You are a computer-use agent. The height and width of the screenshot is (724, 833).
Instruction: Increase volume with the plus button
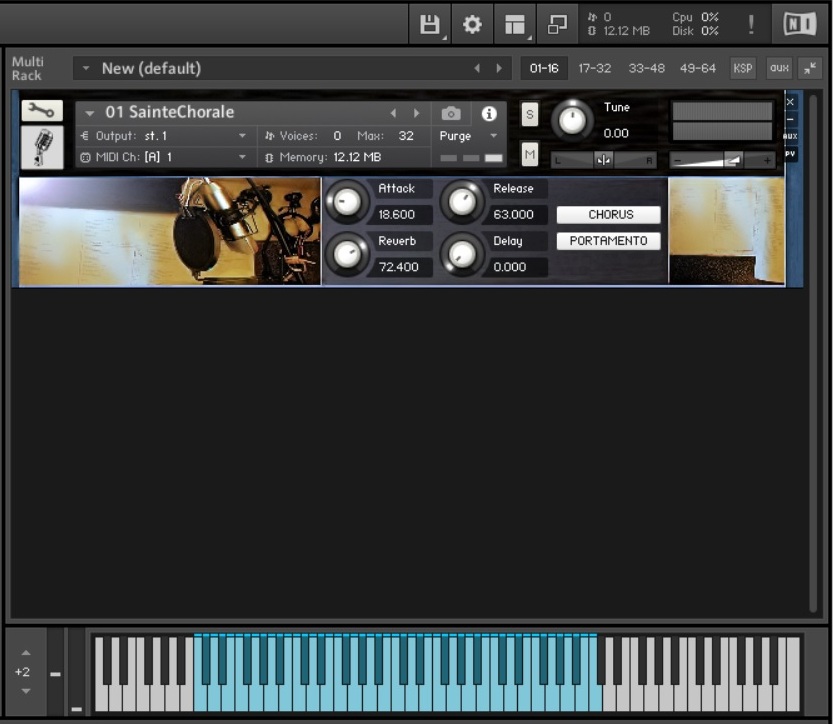click(x=767, y=160)
